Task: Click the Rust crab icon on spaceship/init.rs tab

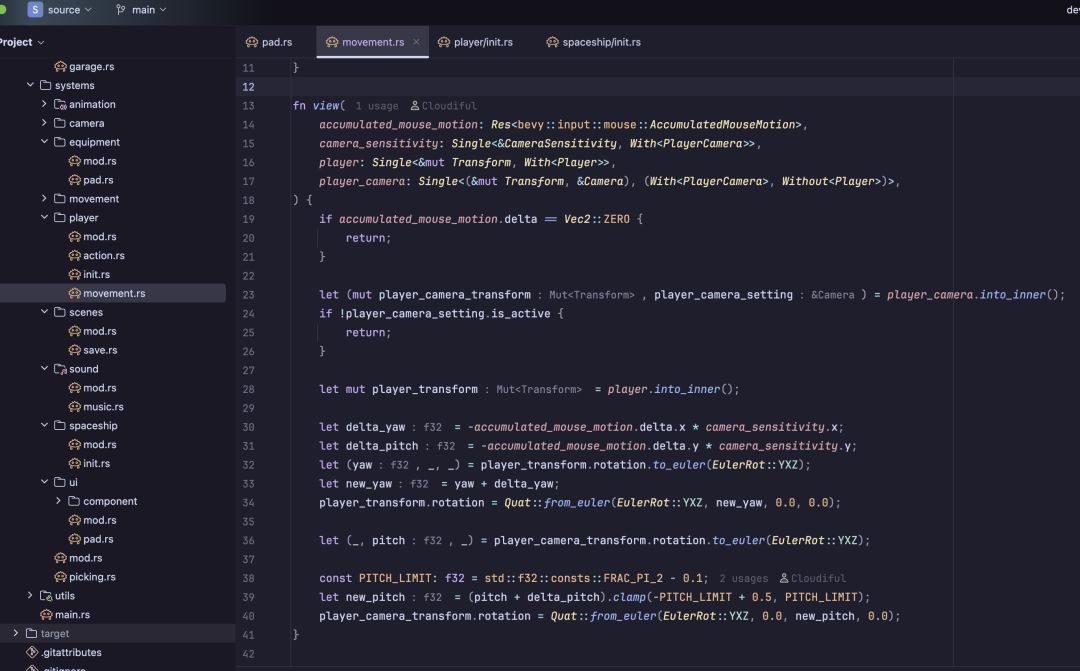Action: pos(552,42)
